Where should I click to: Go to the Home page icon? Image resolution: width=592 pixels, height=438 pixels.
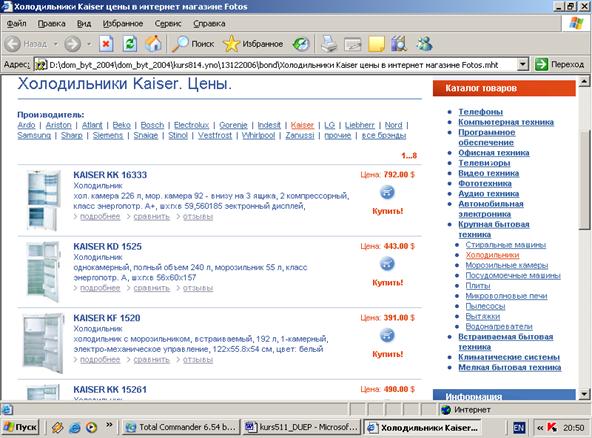[x=153, y=44]
